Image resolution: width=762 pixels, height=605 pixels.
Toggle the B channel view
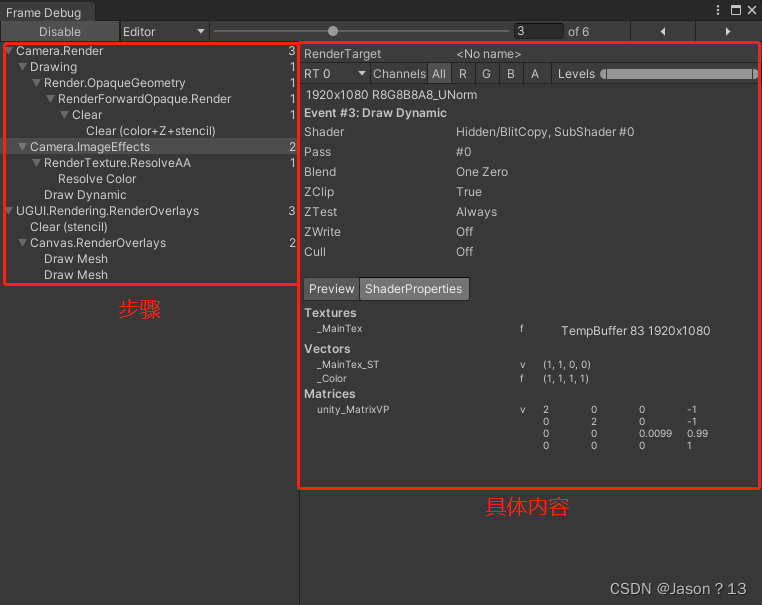click(x=511, y=74)
